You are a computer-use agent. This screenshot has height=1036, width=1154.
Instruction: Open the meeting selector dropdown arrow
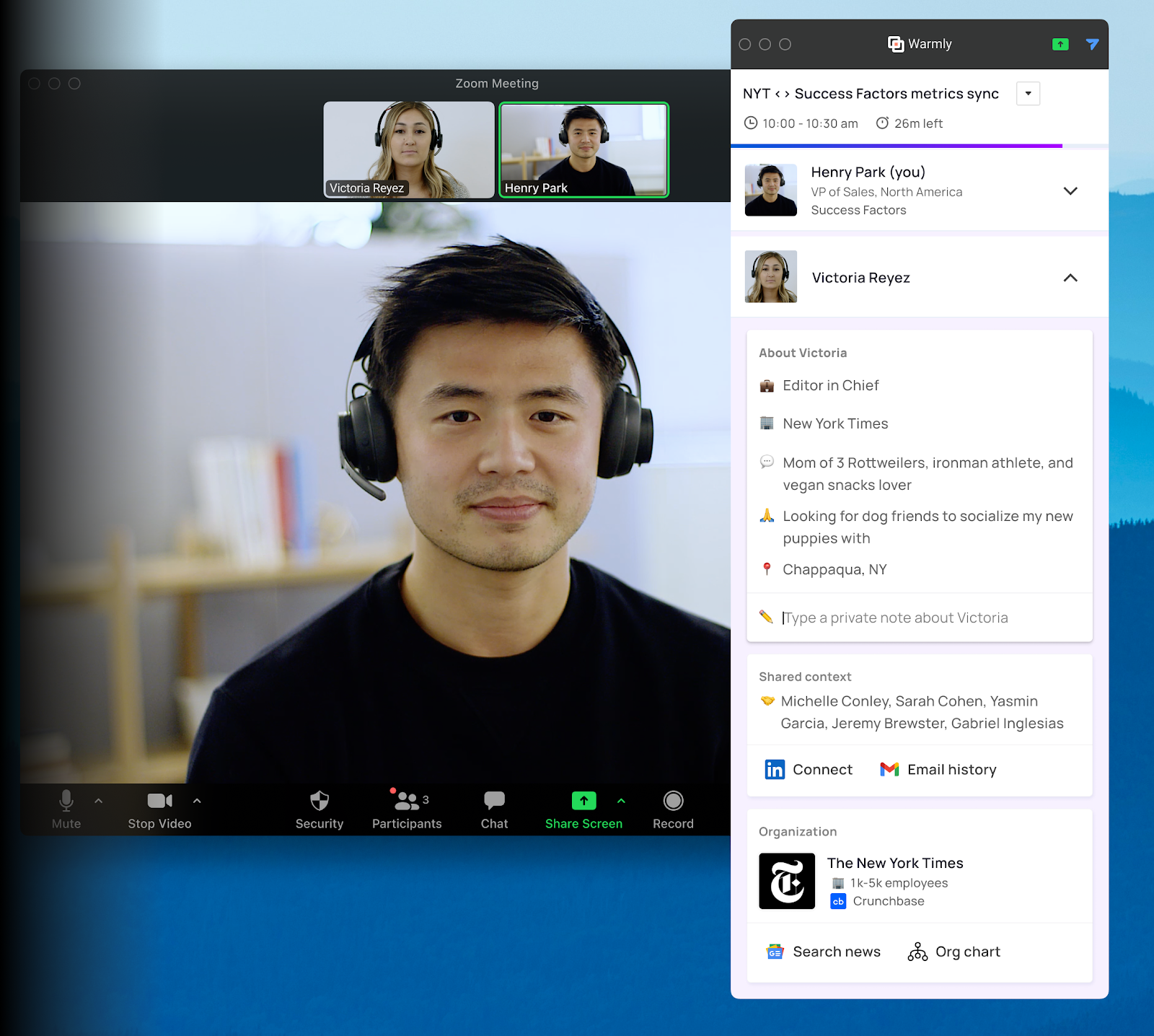(1028, 94)
